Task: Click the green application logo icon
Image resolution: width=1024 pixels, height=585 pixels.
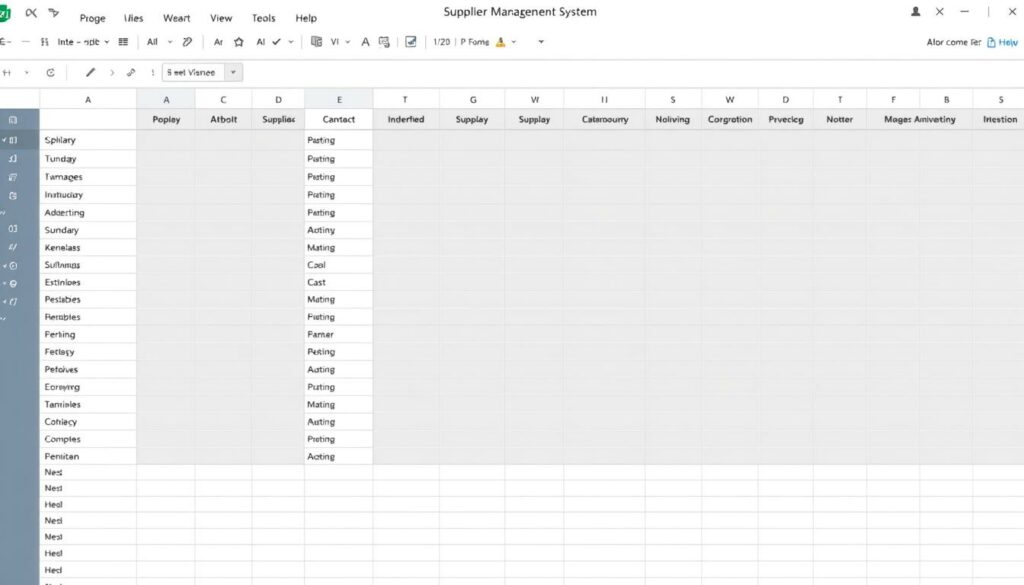Action: [4, 13]
